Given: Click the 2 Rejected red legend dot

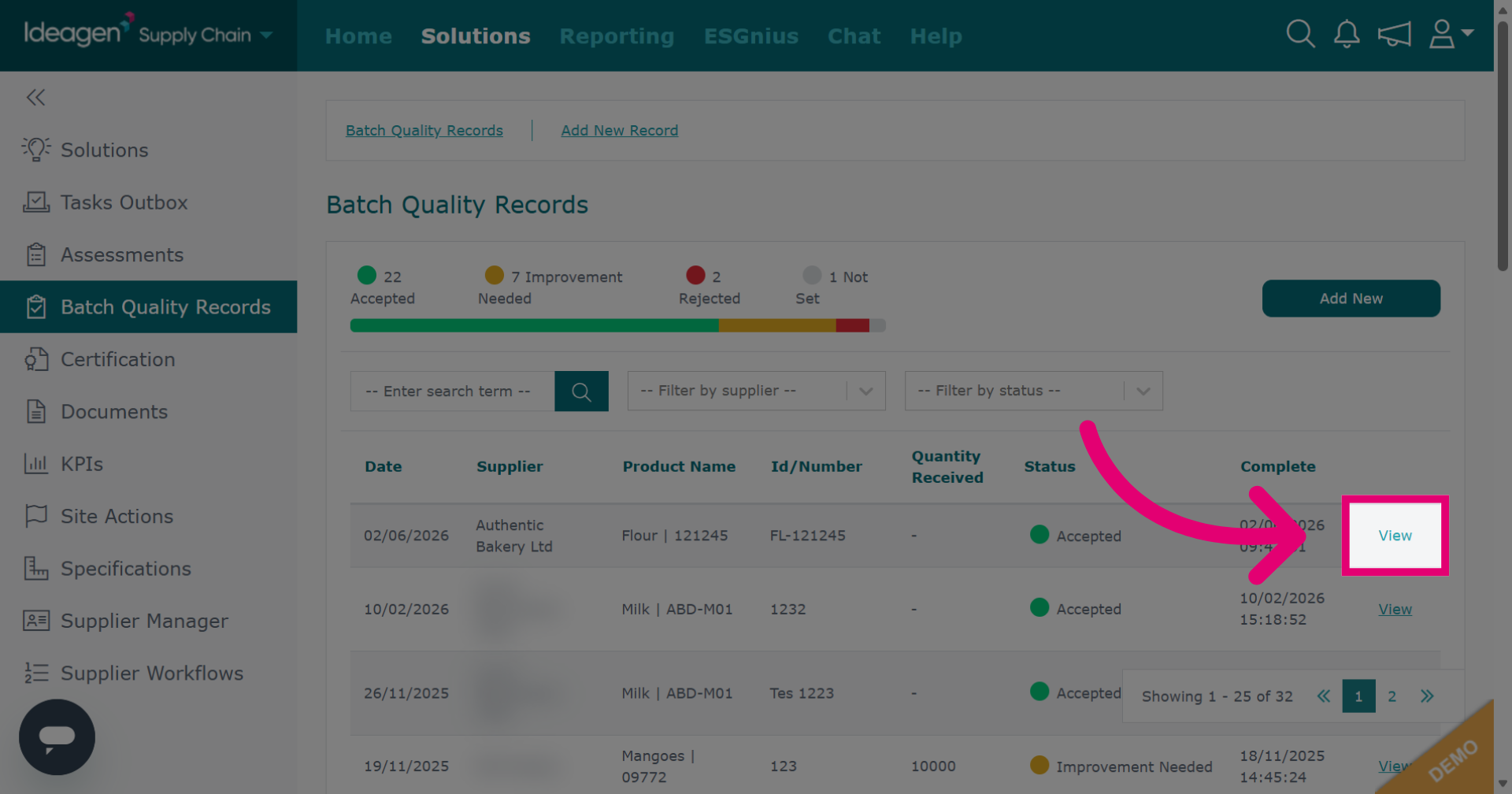Looking at the screenshot, I should click(x=695, y=275).
